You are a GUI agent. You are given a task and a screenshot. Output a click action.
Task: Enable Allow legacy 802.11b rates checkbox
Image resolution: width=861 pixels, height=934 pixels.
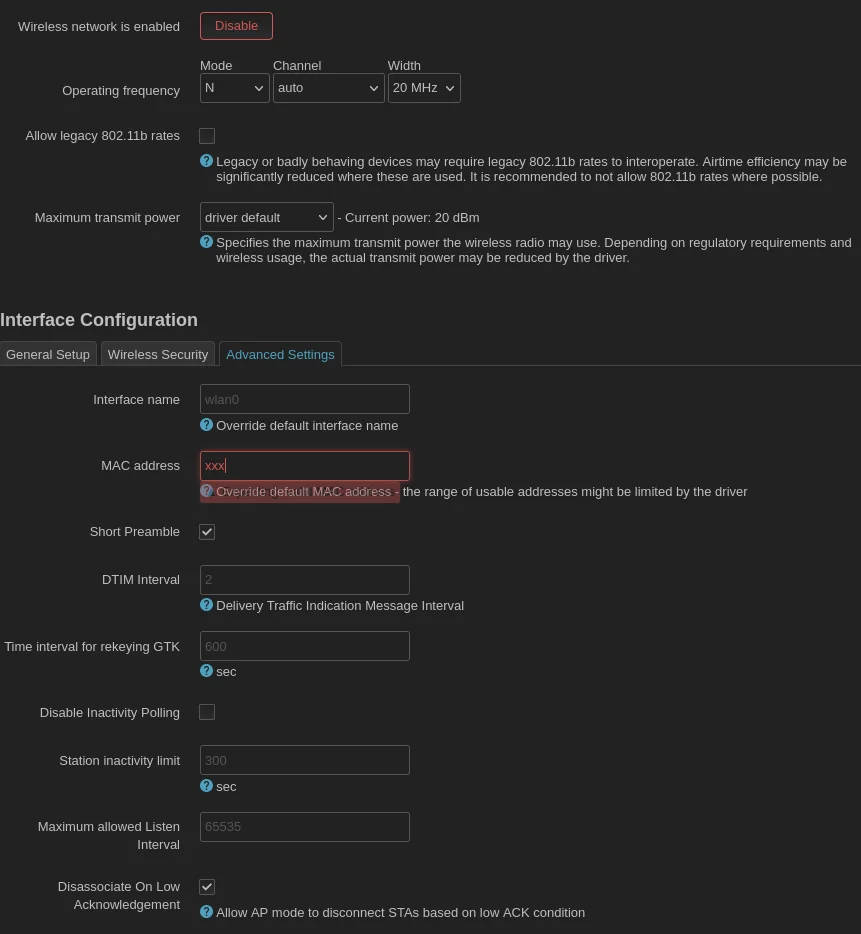(207, 136)
